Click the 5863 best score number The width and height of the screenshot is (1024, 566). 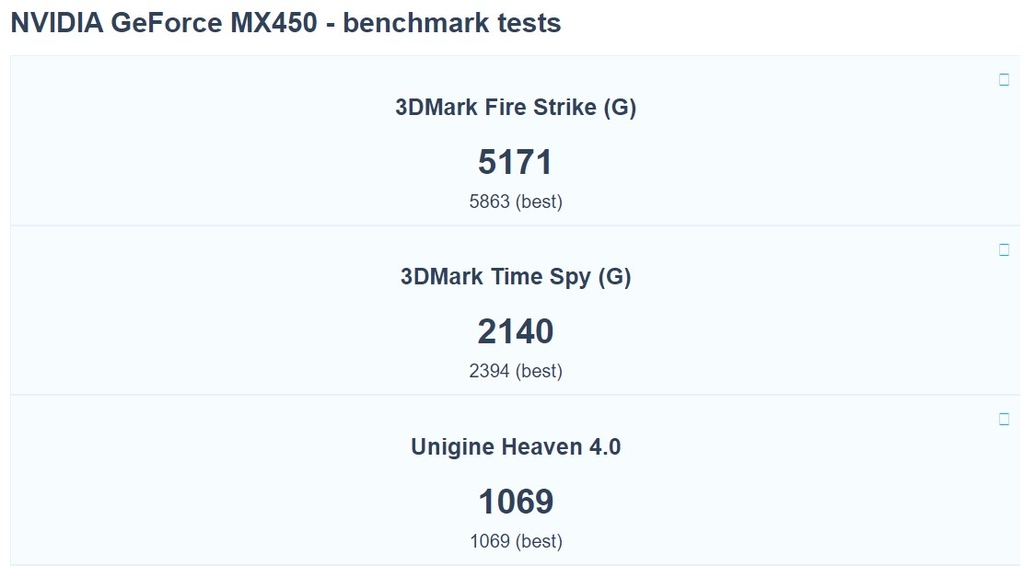pos(489,202)
